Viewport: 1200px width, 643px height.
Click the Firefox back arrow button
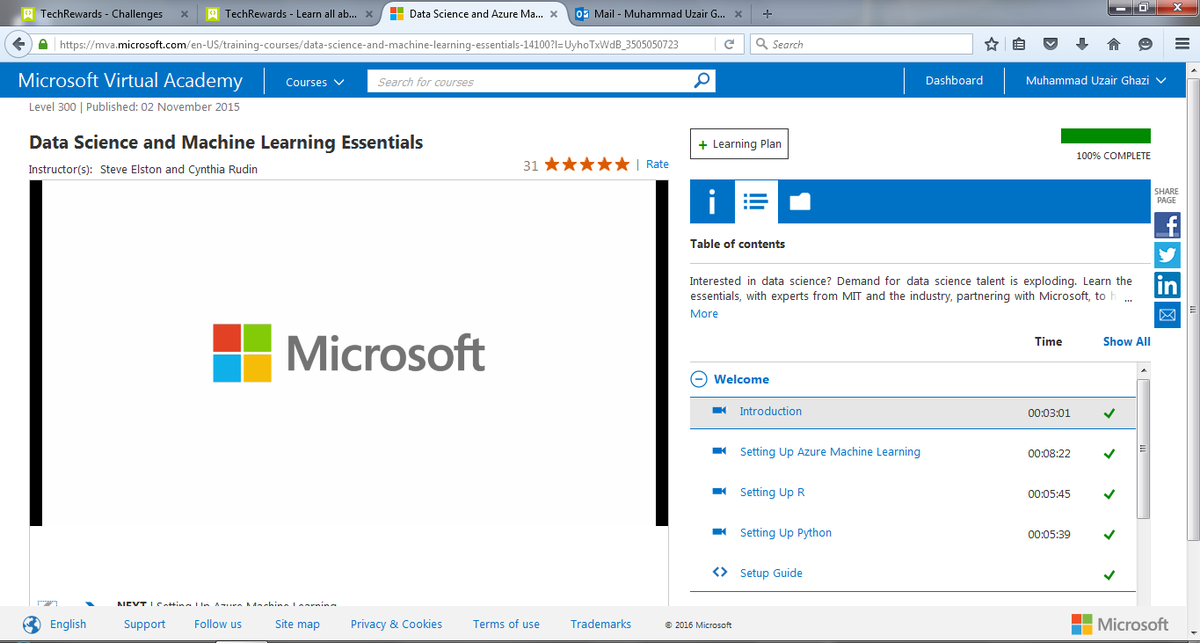(x=17, y=45)
